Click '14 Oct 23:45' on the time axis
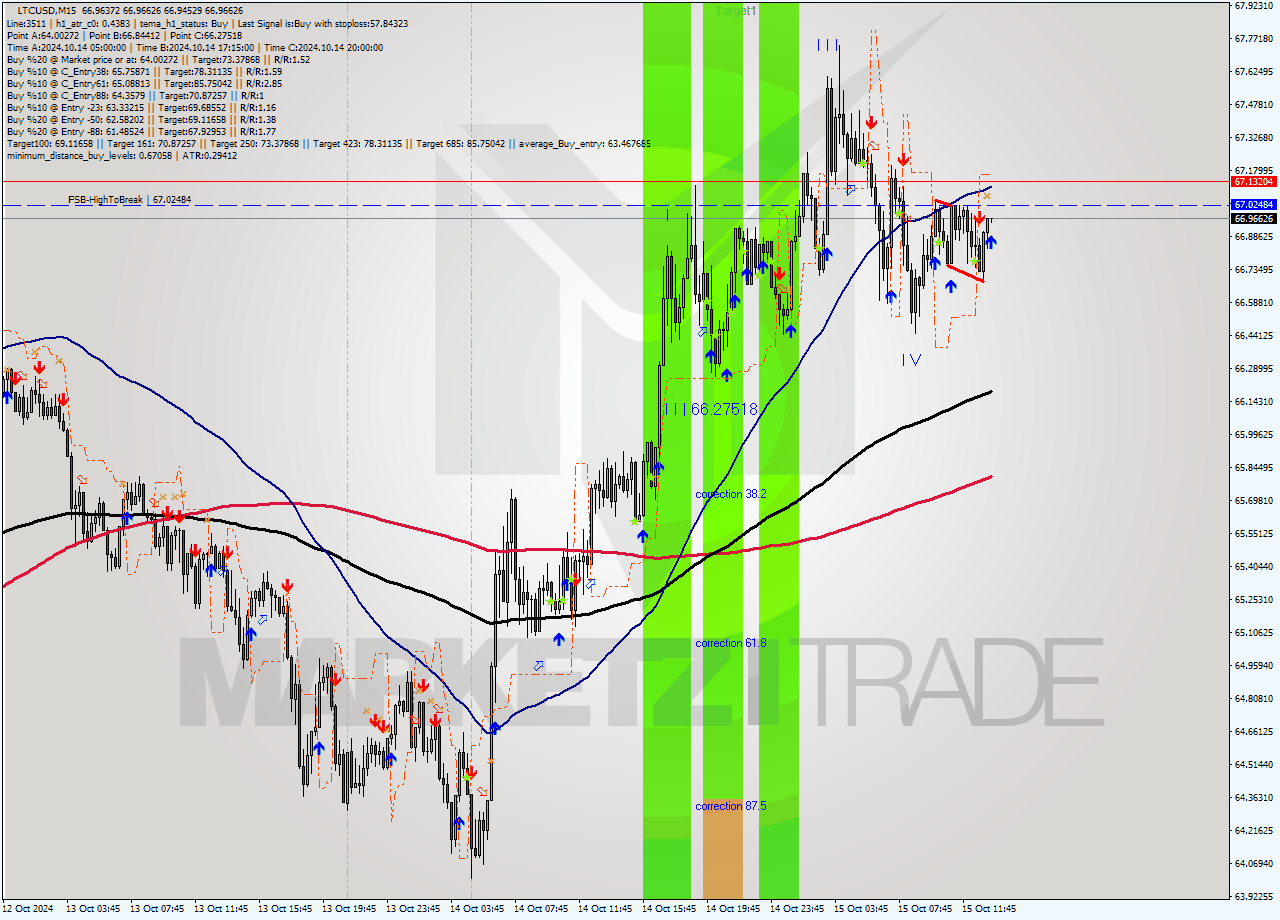This screenshot has height=920, width=1280. tap(797, 909)
